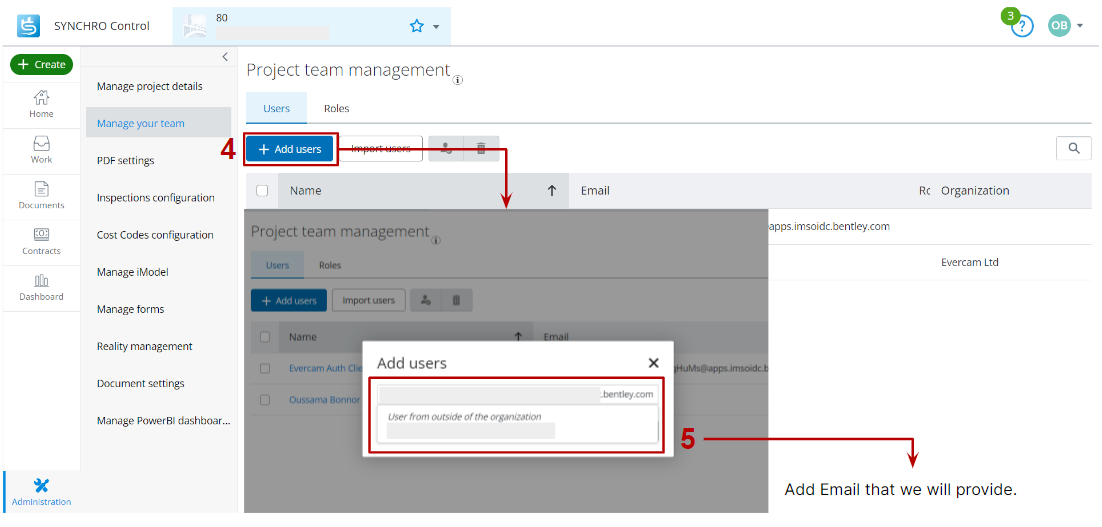Open Manage PowerBI dashboards entry

tap(164, 421)
